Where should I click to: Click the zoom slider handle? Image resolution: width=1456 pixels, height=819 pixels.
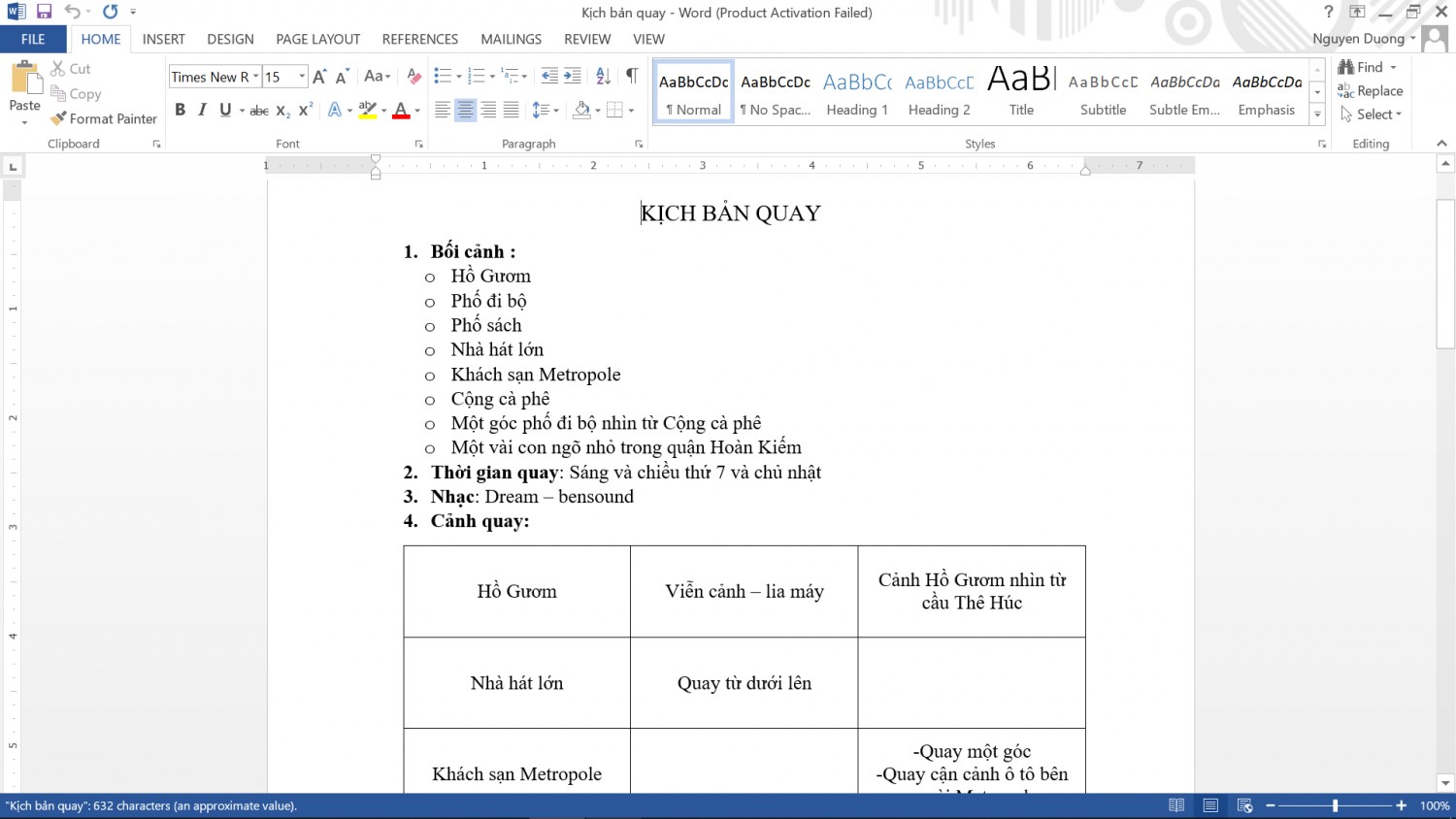pyautogui.click(x=1336, y=805)
